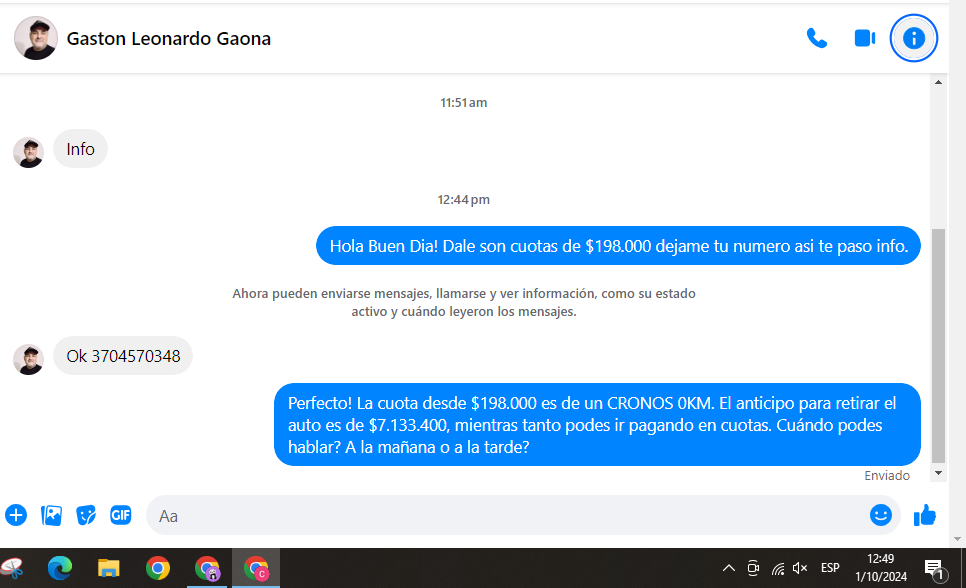The width and height of the screenshot is (966, 588).
Task: Send a thumbs-up like
Action: 925,515
